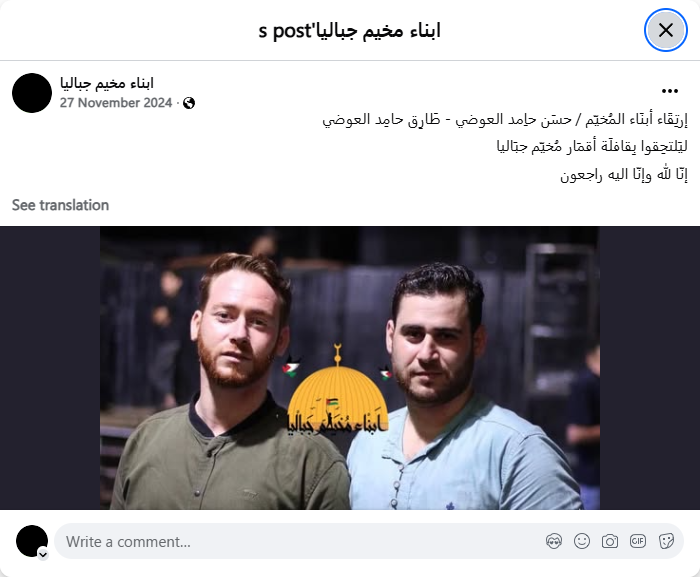The width and height of the screenshot is (700, 577).
Task: Insert an avatar sticker in comment
Action: [554, 541]
